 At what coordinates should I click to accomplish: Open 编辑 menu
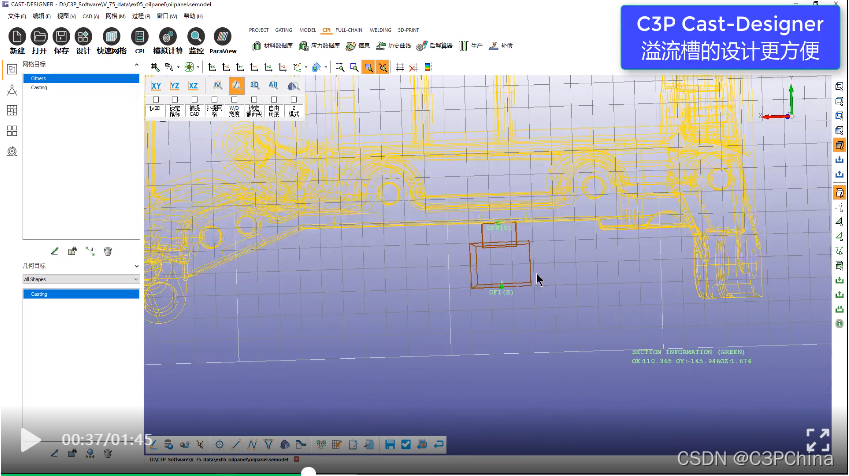(41, 16)
